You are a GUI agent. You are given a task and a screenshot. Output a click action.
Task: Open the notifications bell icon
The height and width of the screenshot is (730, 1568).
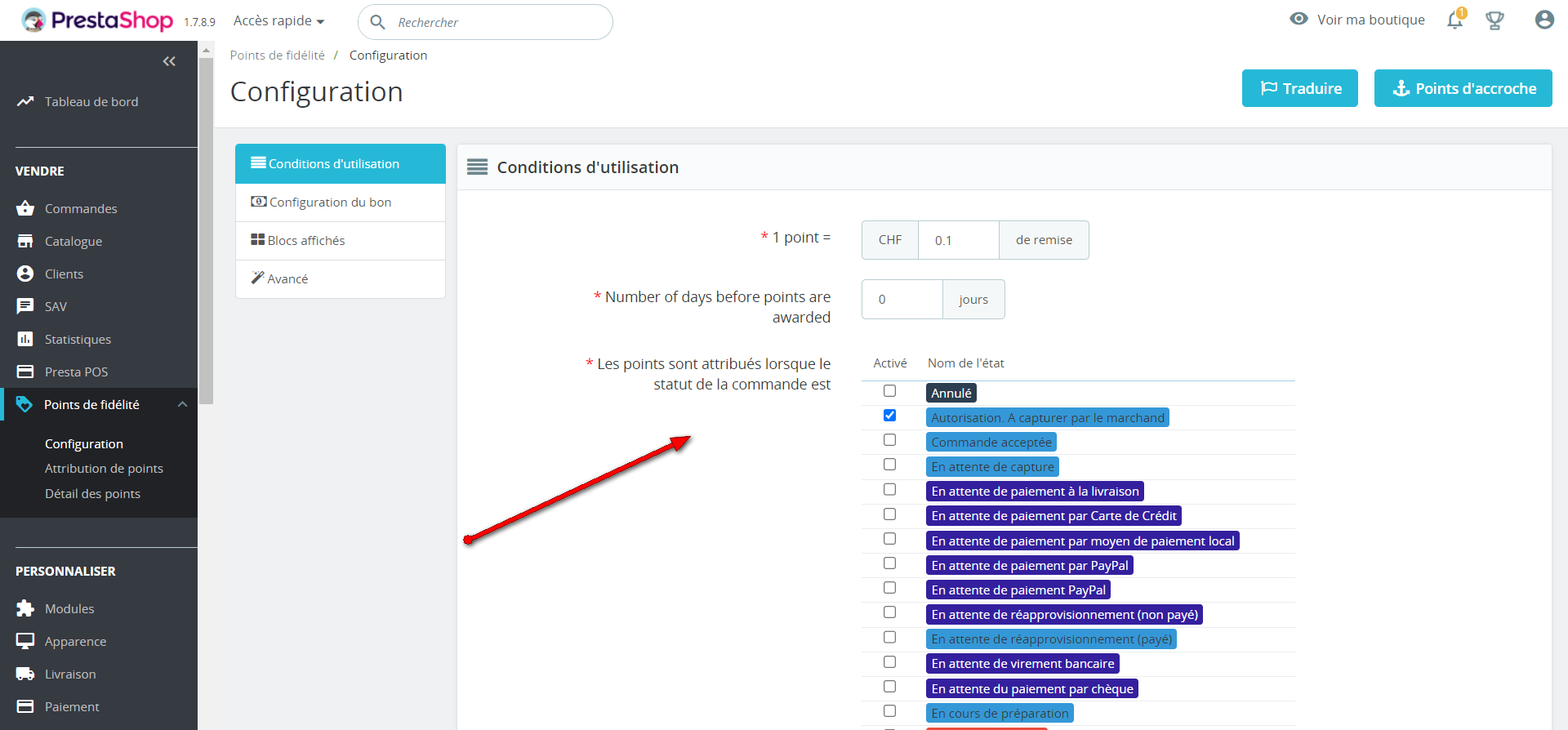coord(1454,20)
